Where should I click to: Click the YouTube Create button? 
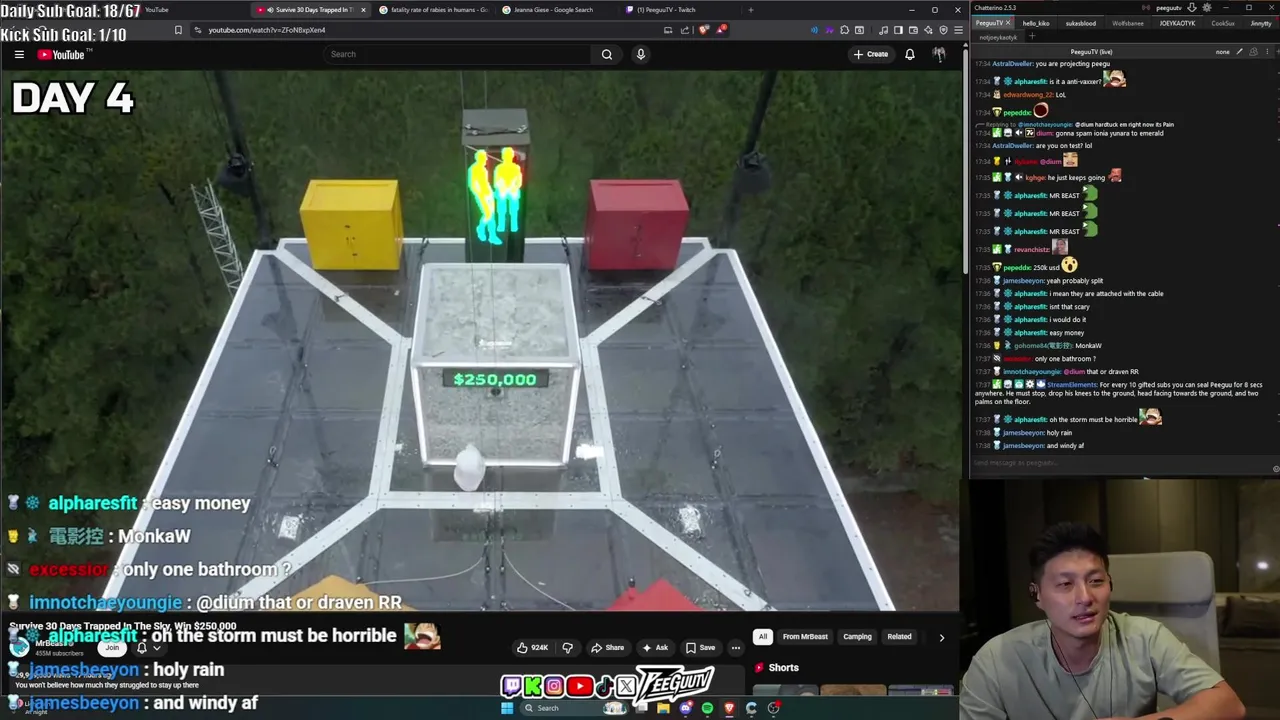[x=871, y=54]
